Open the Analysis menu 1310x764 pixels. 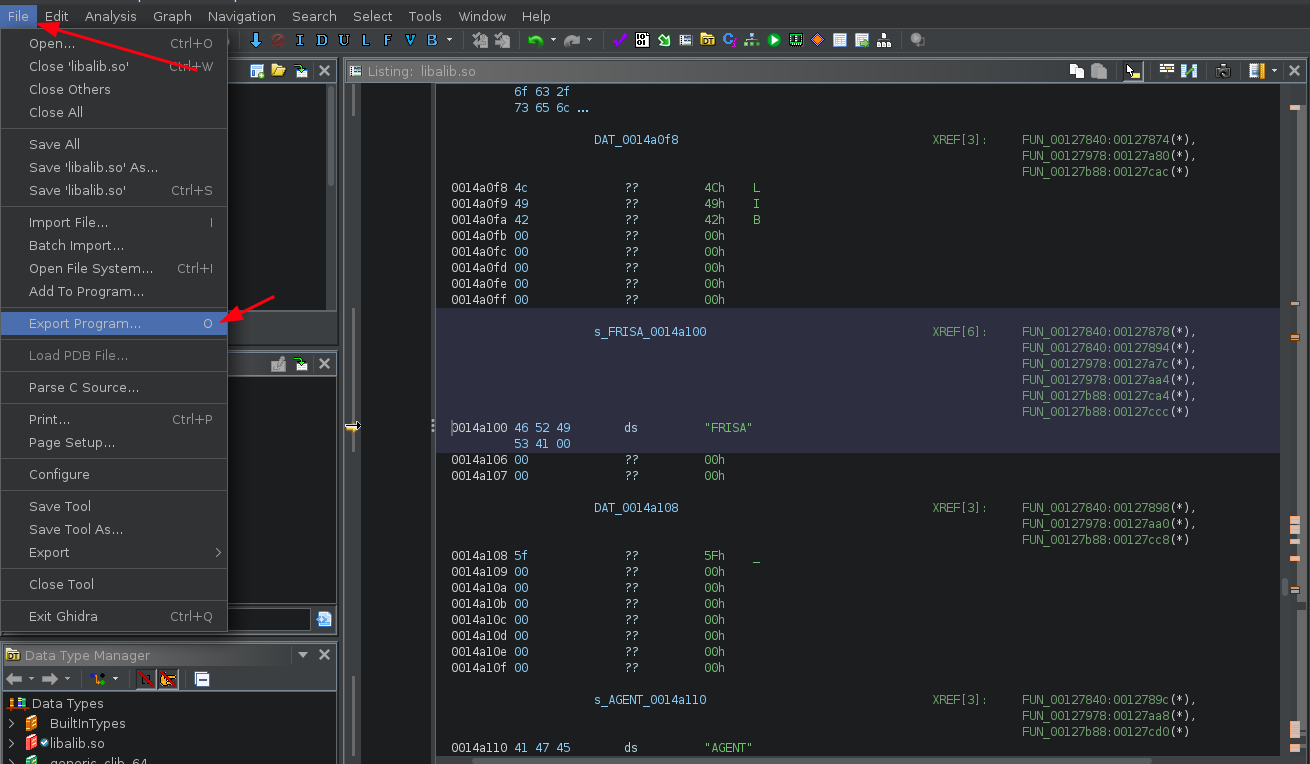point(110,16)
